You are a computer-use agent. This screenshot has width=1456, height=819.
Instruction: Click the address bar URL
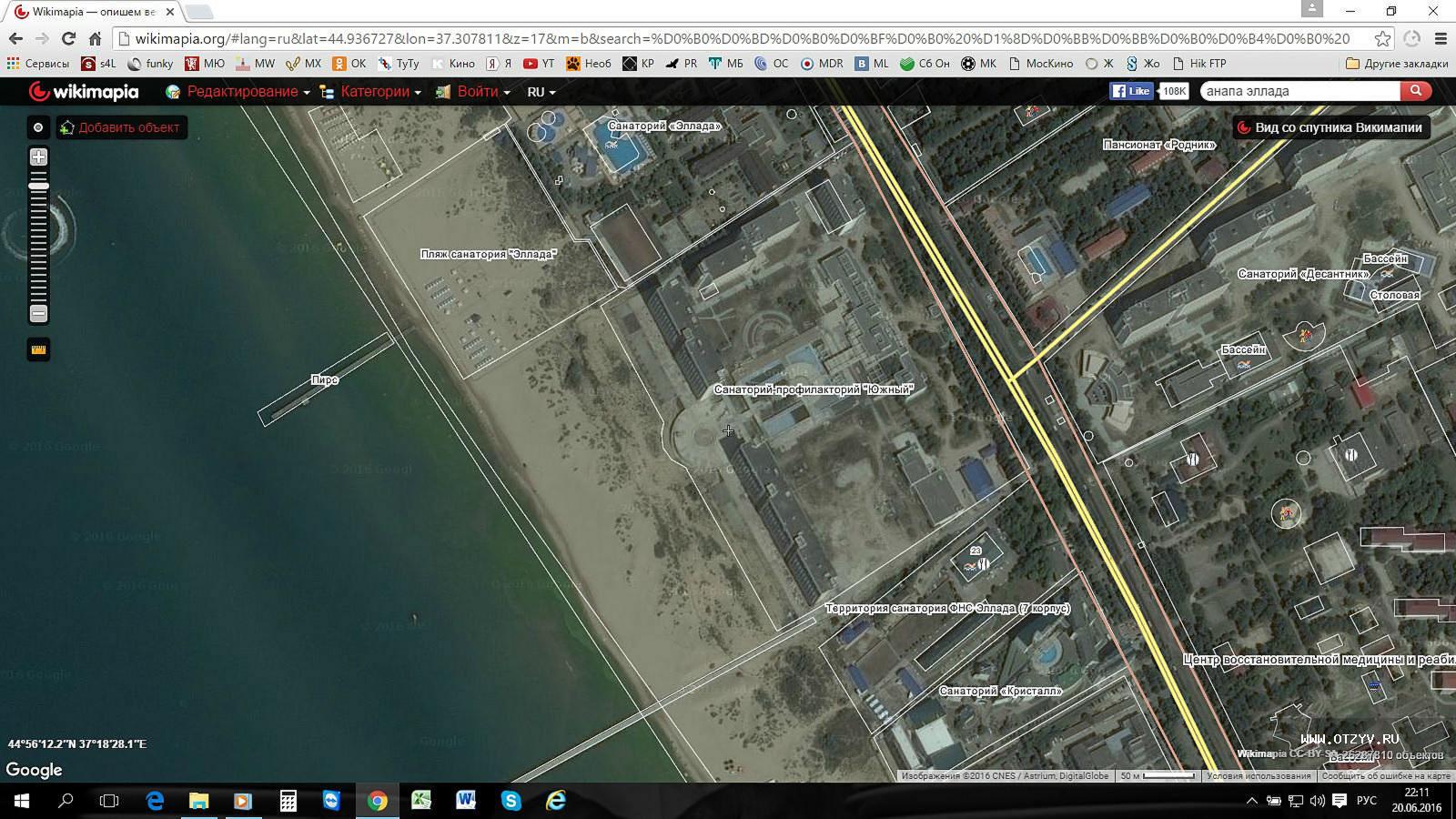[x=742, y=38]
